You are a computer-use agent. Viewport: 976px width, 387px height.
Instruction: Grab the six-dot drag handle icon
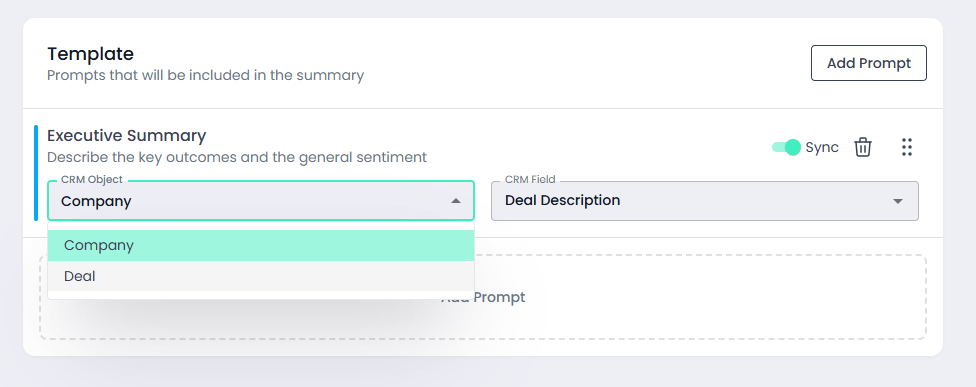tap(906, 147)
